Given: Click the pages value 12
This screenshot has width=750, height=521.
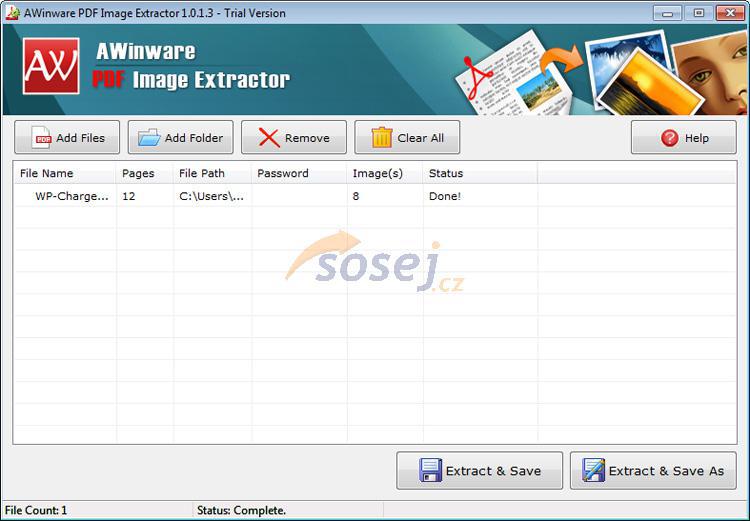Looking at the screenshot, I should pyautogui.click(x=129, y=196).
